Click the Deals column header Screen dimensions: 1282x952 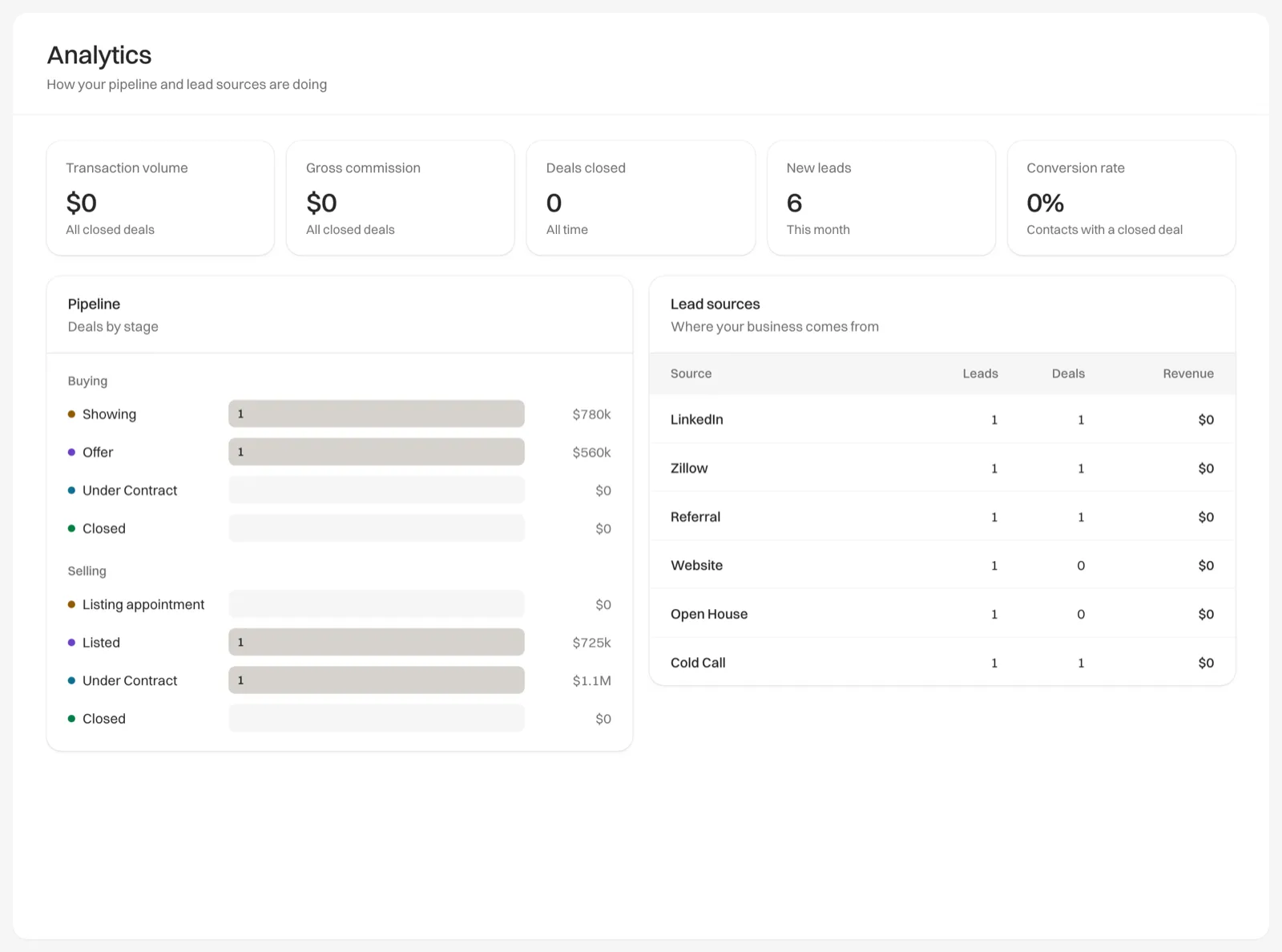tap(1068, 373)
